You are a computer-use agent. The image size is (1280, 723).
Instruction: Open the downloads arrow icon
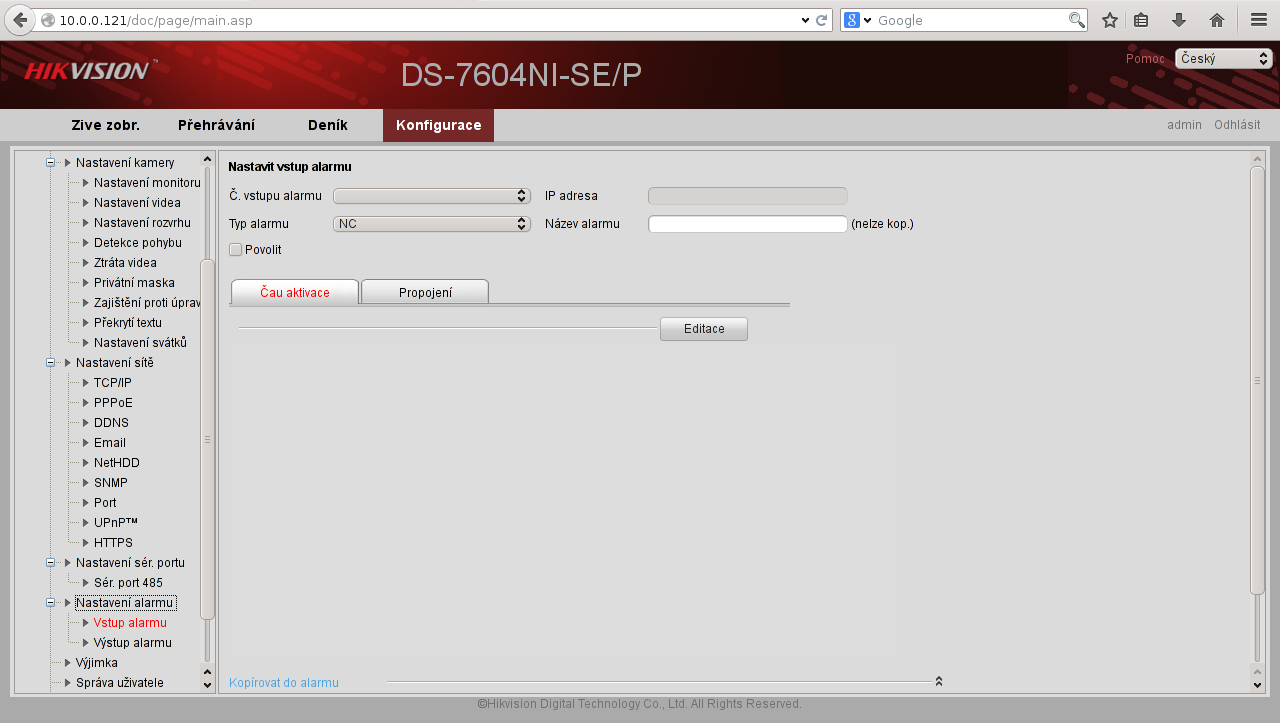pos(1179,20)
